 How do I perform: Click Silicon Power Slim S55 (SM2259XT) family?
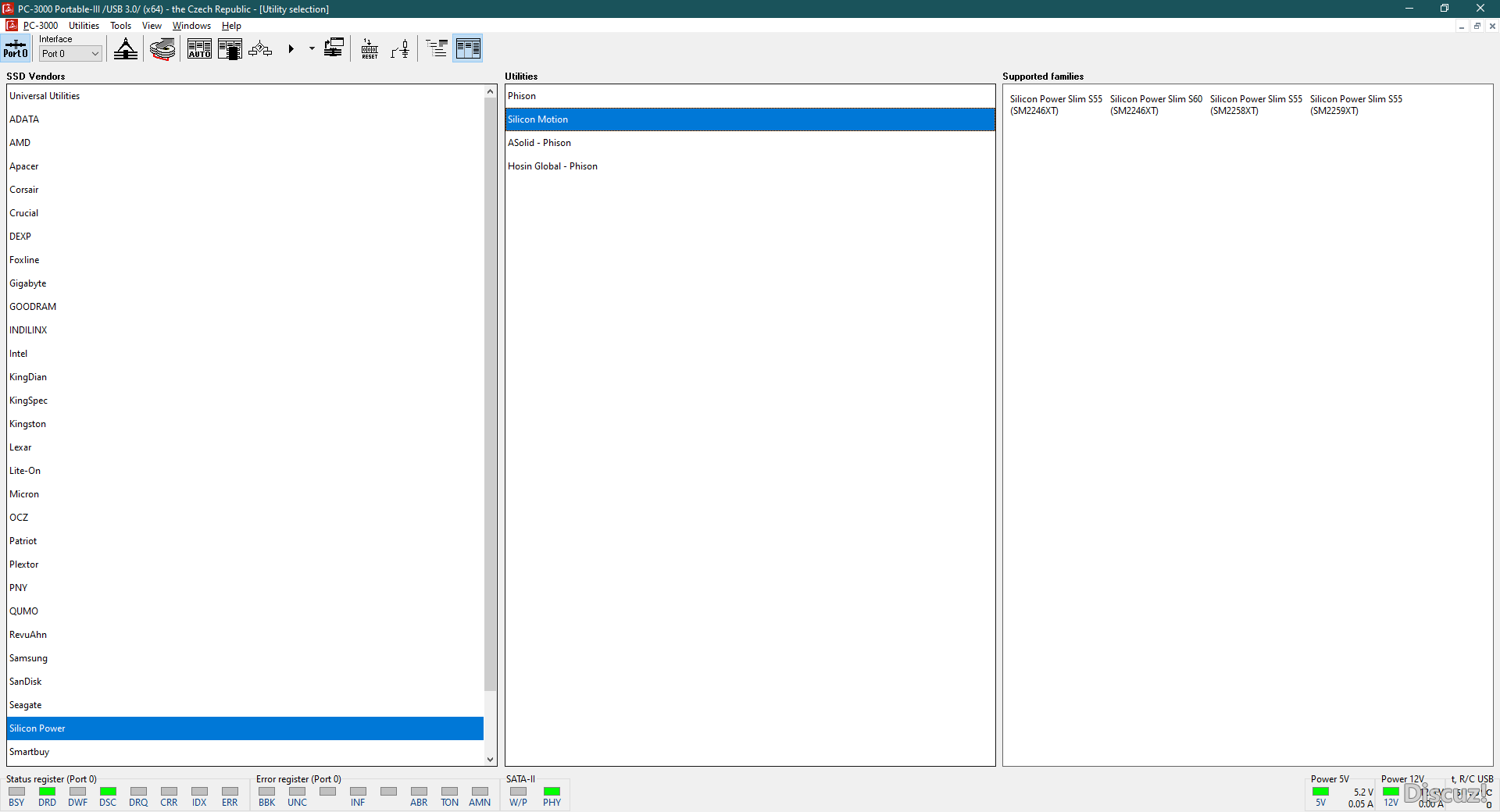pyautogui.click(x=1356, y=105)
